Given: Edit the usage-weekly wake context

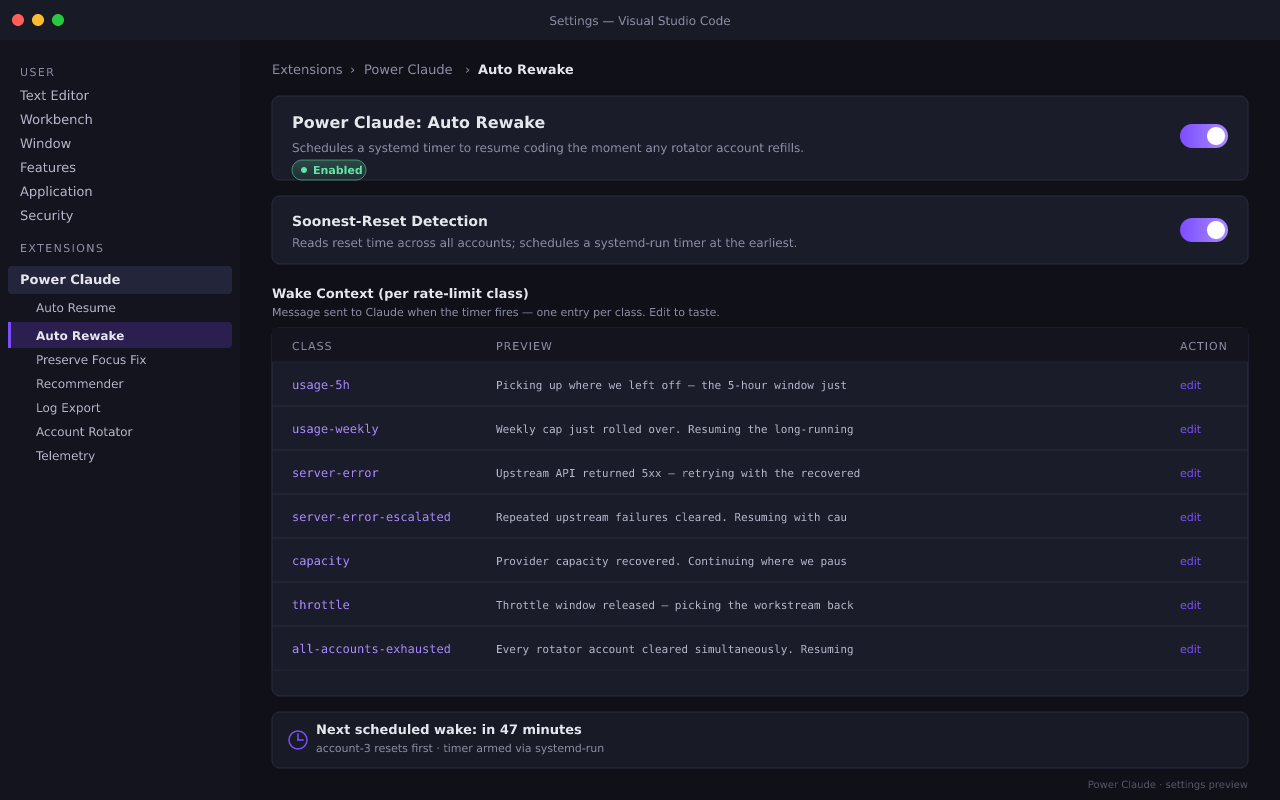Looking at the screenshot, I should 1190,429.
